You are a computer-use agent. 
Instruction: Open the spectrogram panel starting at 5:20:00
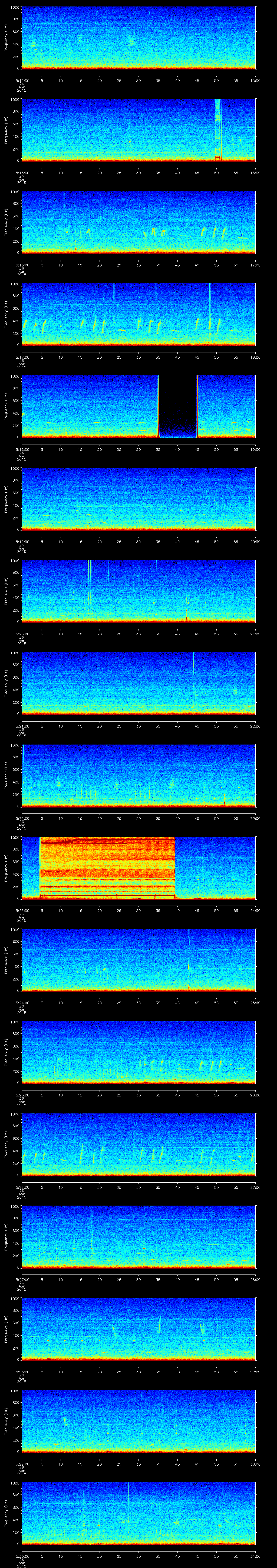point(139,590)
